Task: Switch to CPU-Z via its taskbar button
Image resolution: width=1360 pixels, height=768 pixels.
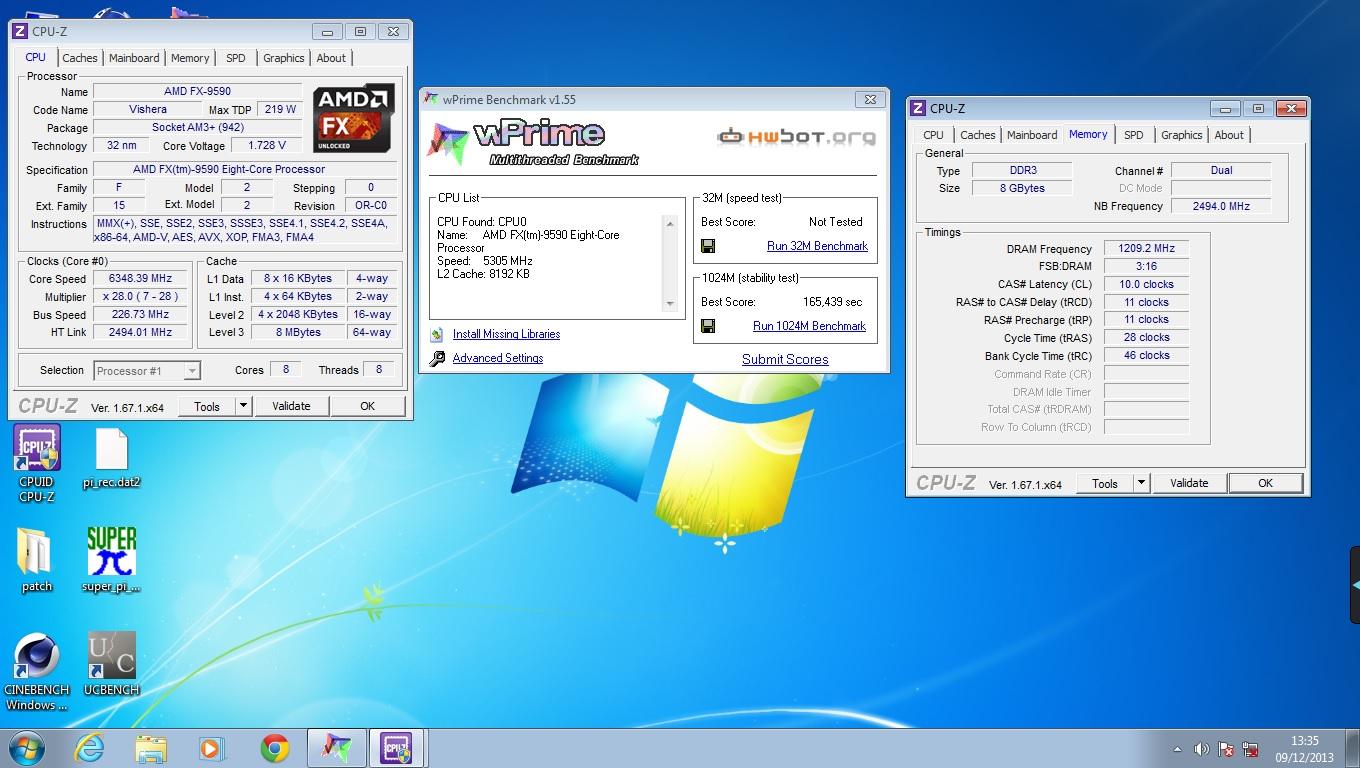Action: coord(397,748)
